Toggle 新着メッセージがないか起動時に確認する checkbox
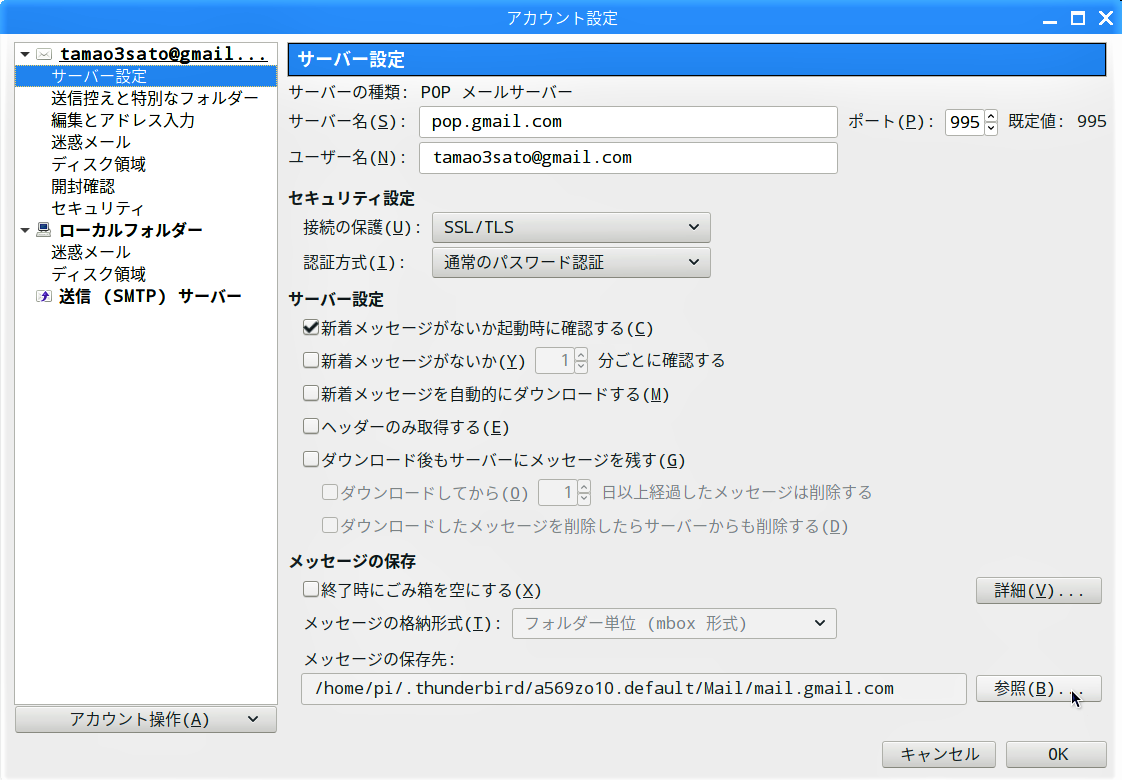1122x780 pixels. click(311, 328)
